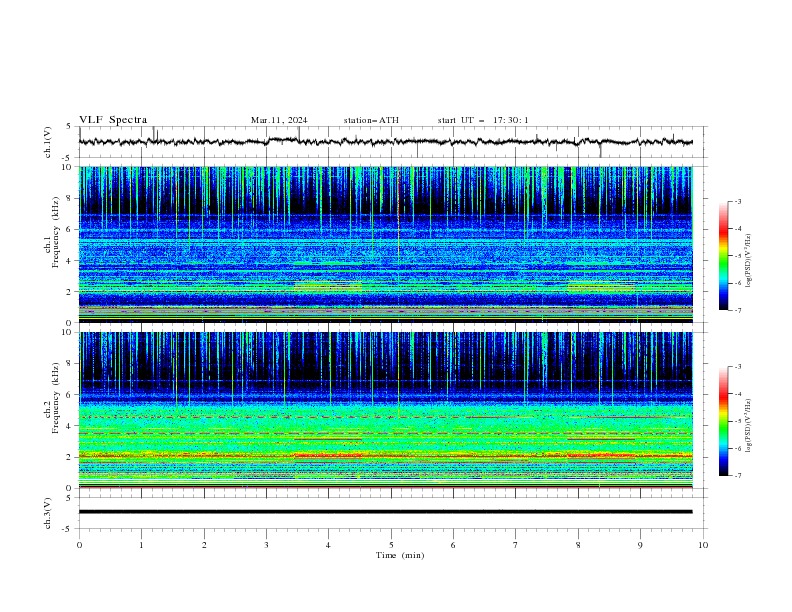Image resolution: width=792 pixels, height=612 pixels.
Task: Click time axis tick label "2"
Action: [x=204, y=545]
